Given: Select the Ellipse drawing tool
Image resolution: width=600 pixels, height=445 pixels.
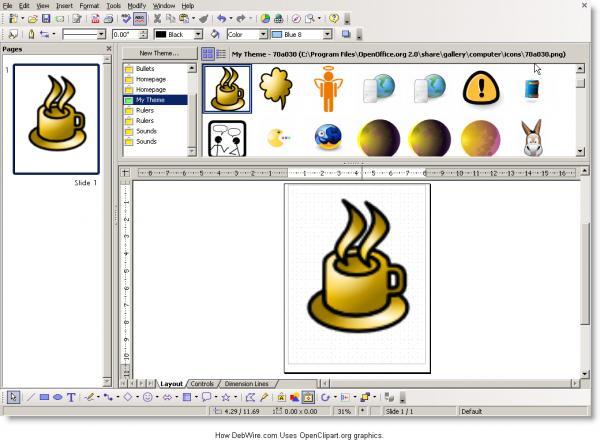Looking at the screenshot, I should click(x=57, y=397).
